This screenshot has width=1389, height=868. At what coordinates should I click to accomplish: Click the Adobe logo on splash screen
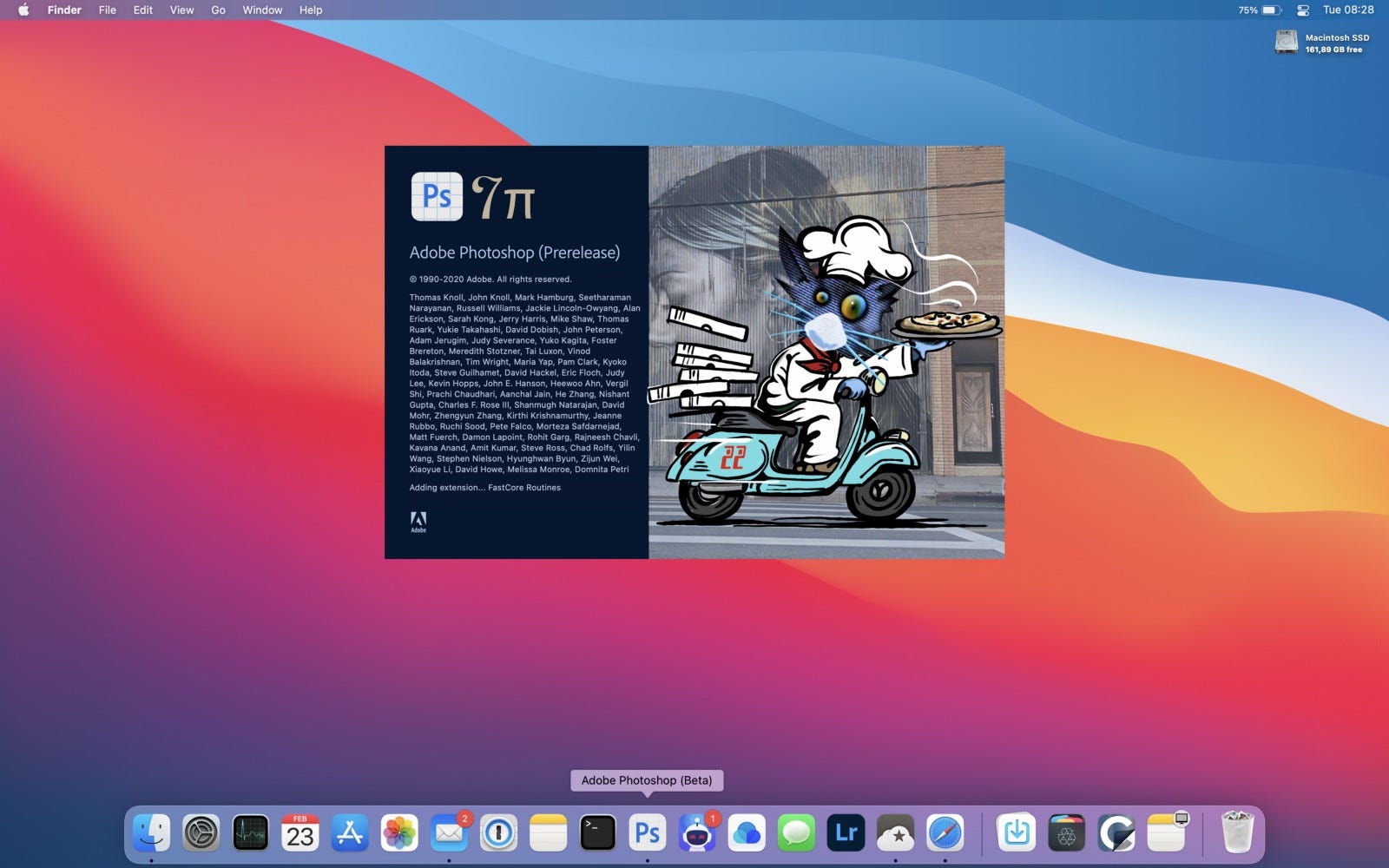pyautogui.click(x=418, y=522)
